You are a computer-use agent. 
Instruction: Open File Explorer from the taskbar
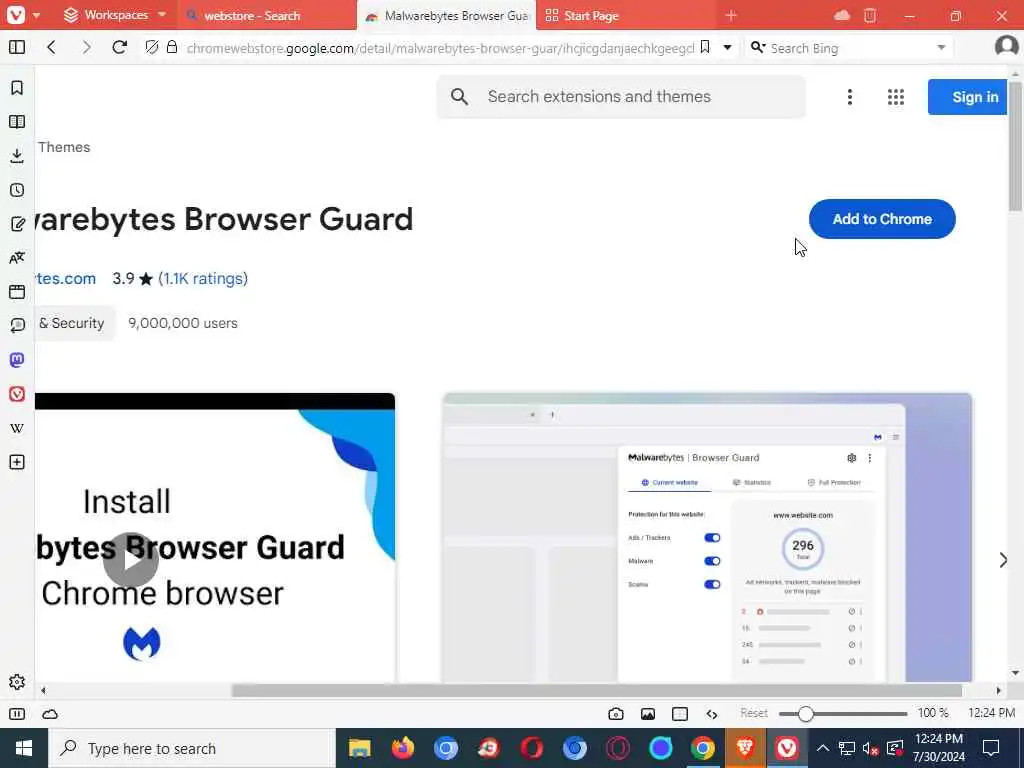(360, 748)
